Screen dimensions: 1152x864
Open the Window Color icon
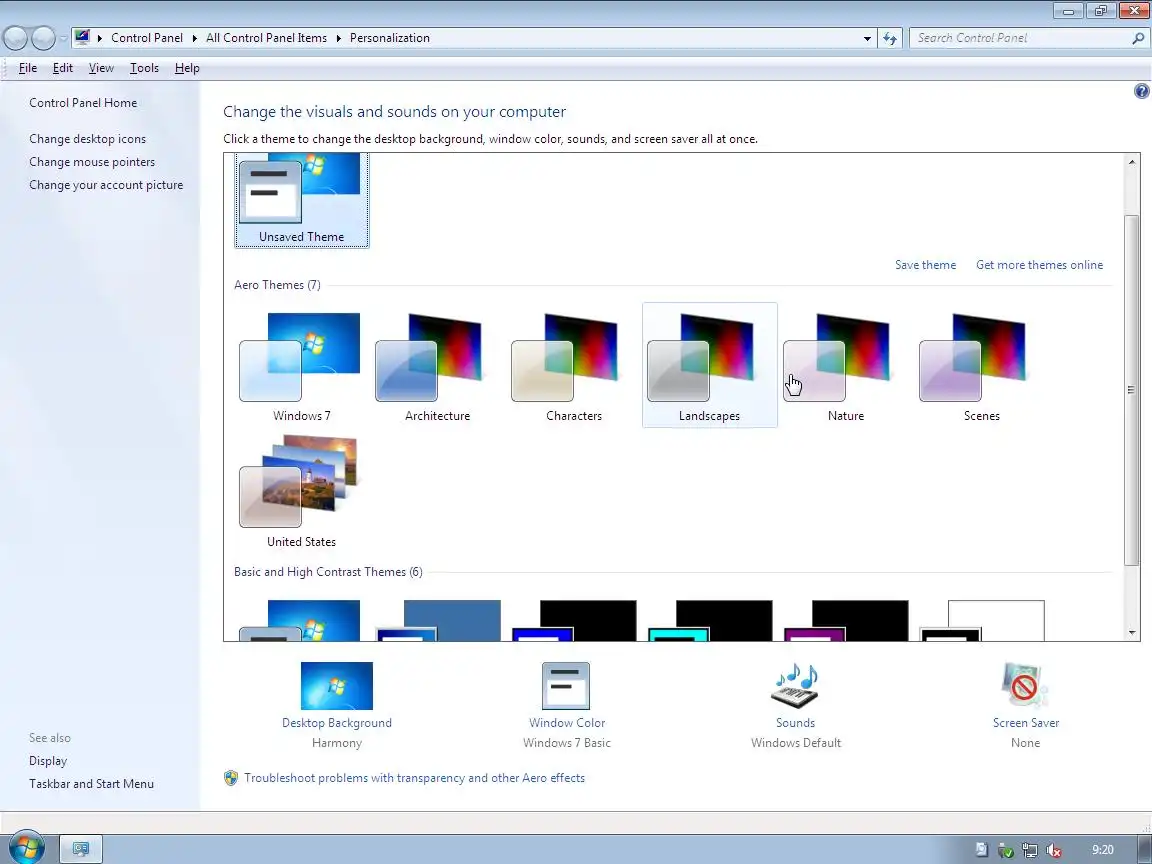click(x=566, y=685)
